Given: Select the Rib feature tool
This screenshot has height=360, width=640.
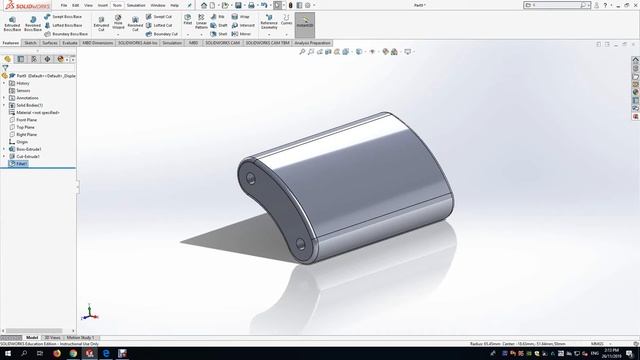Looking at the screenshot, I should pyautogui.click(x=218, y=17).
